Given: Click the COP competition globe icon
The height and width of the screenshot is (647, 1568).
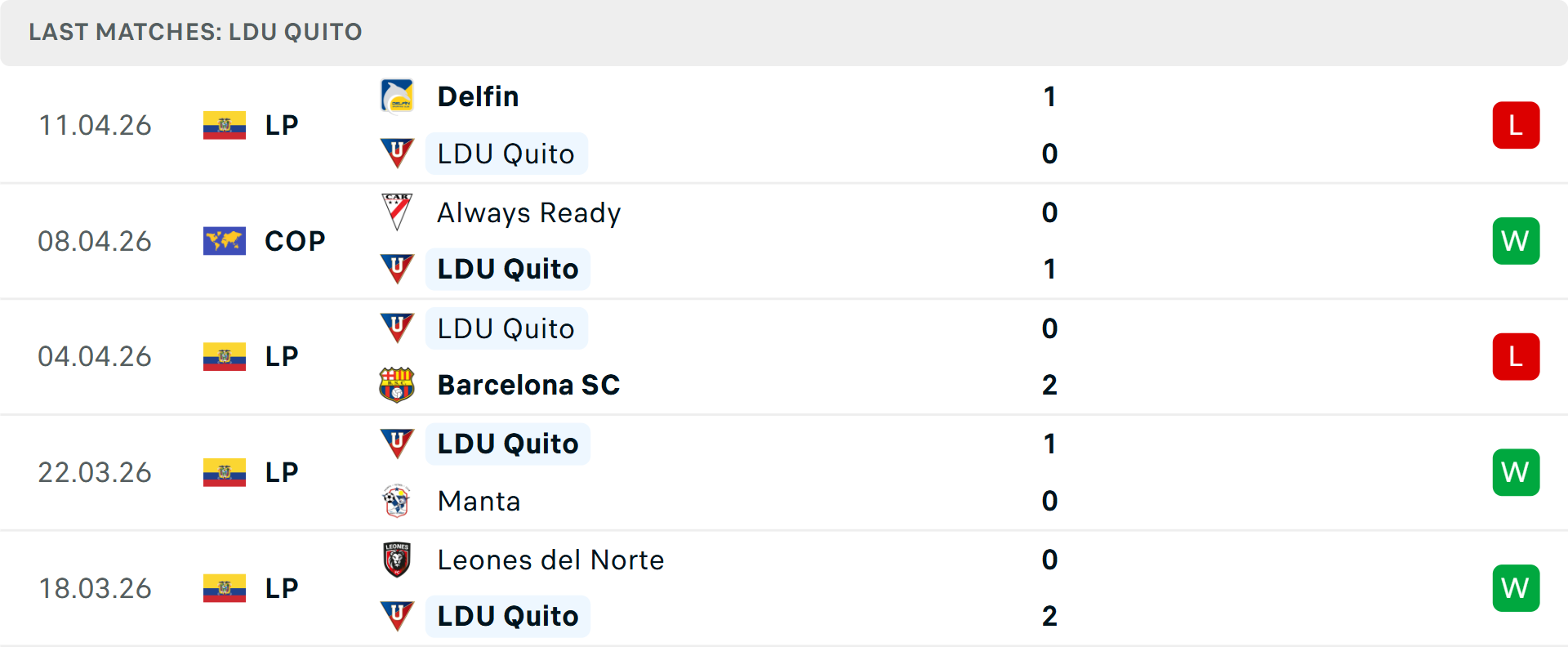Looking at the screenshot, I should (x=224, y=240).
